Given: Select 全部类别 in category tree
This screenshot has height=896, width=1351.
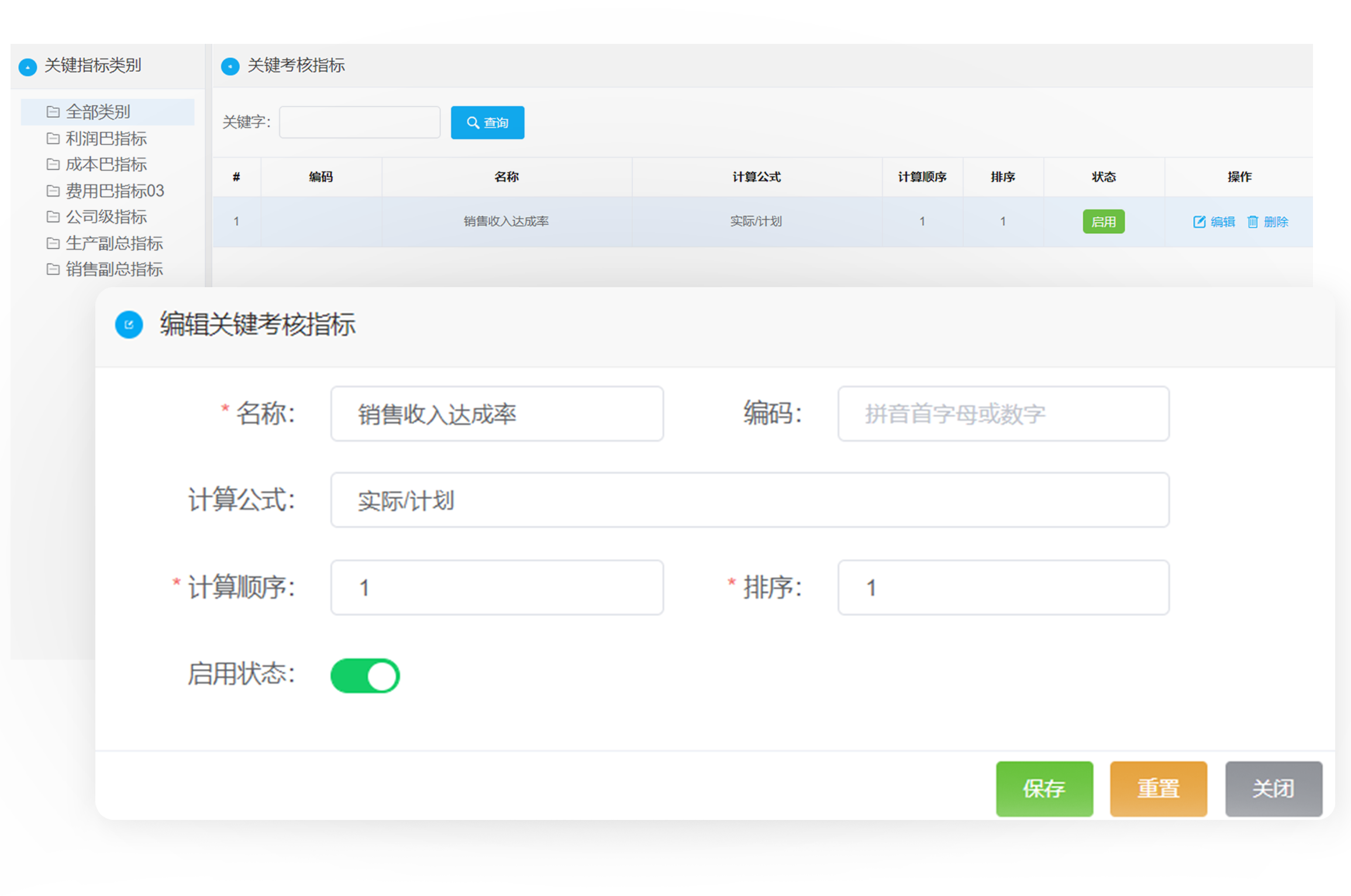Looking at the screenshot, I should (98, 112).
